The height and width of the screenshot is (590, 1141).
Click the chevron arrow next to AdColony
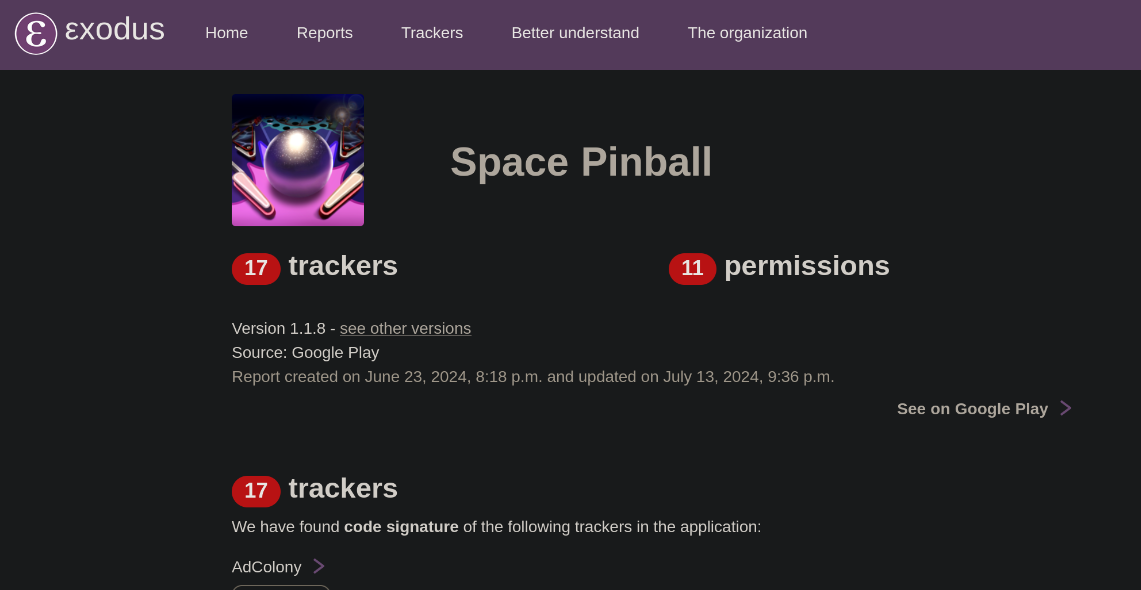pos(319,566)
